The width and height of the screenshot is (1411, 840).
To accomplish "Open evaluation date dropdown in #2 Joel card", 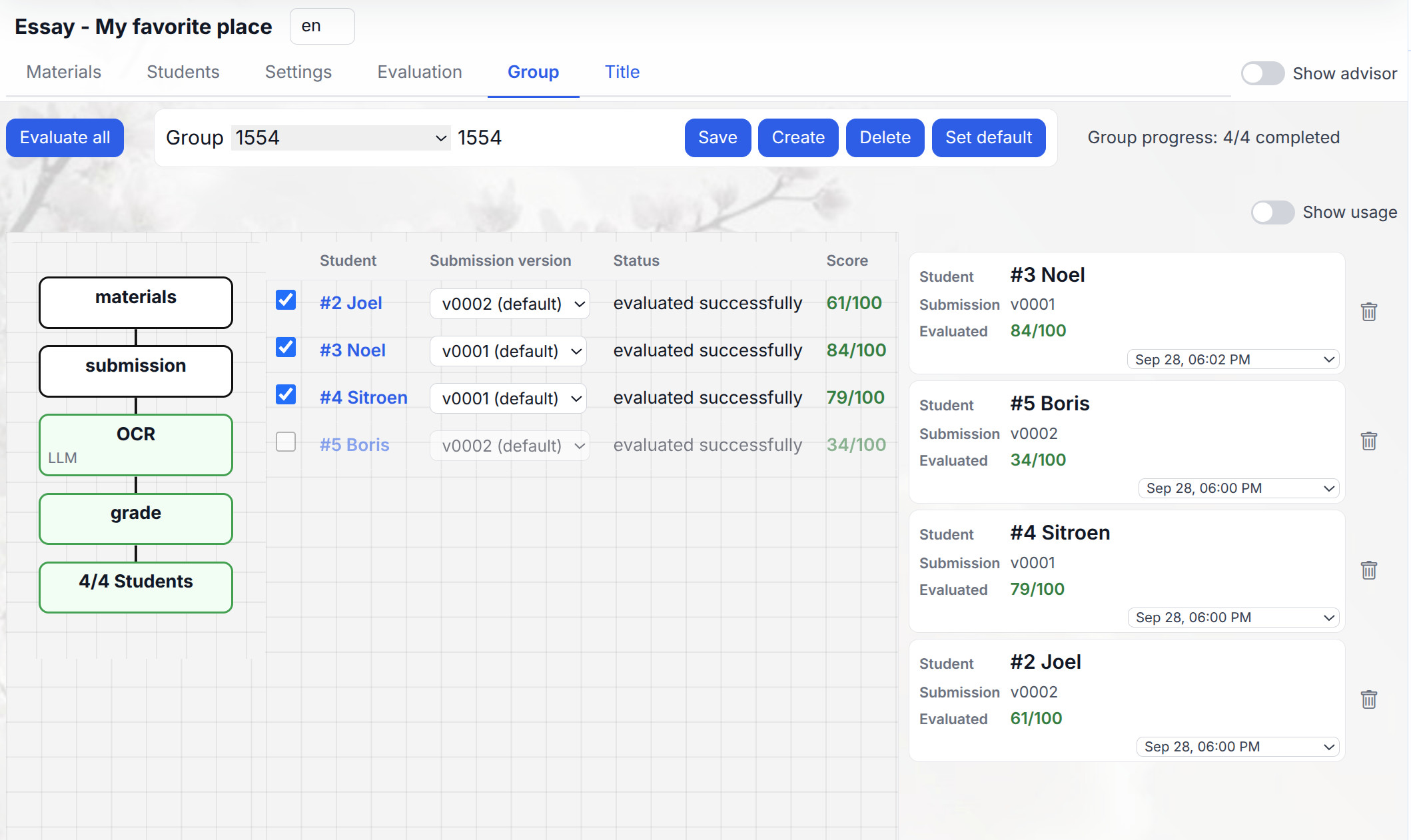I will [1238, 747].
